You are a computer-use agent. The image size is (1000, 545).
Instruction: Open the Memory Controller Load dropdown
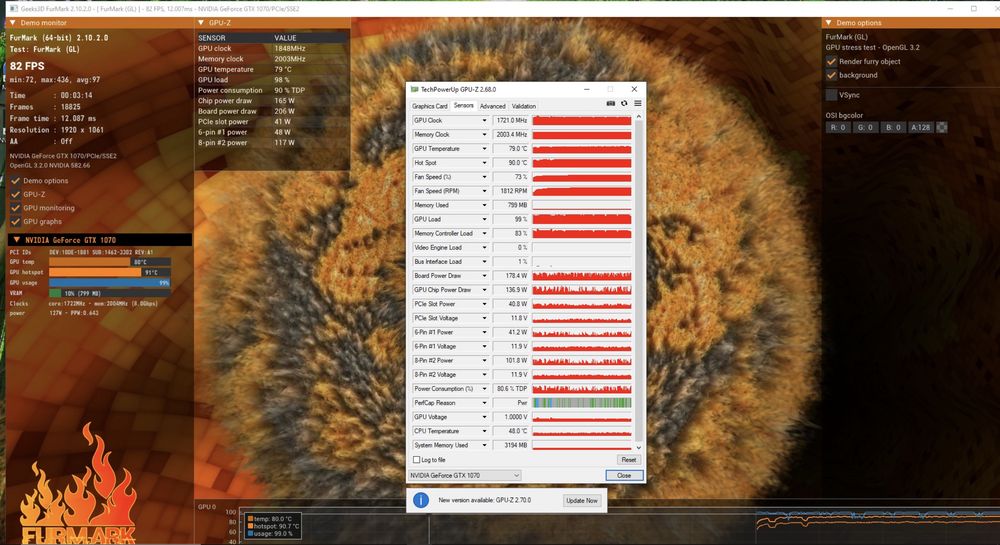(484, 233)
